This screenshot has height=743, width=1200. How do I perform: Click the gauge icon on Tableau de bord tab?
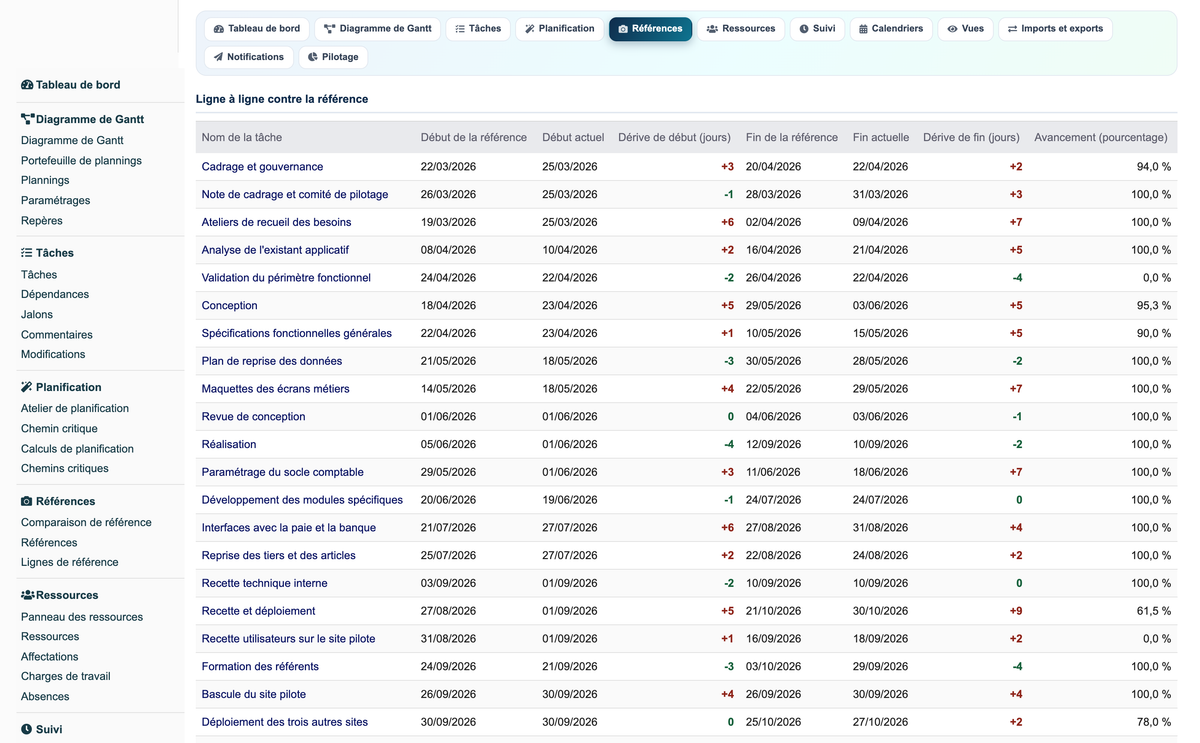[x=219, y=29]
